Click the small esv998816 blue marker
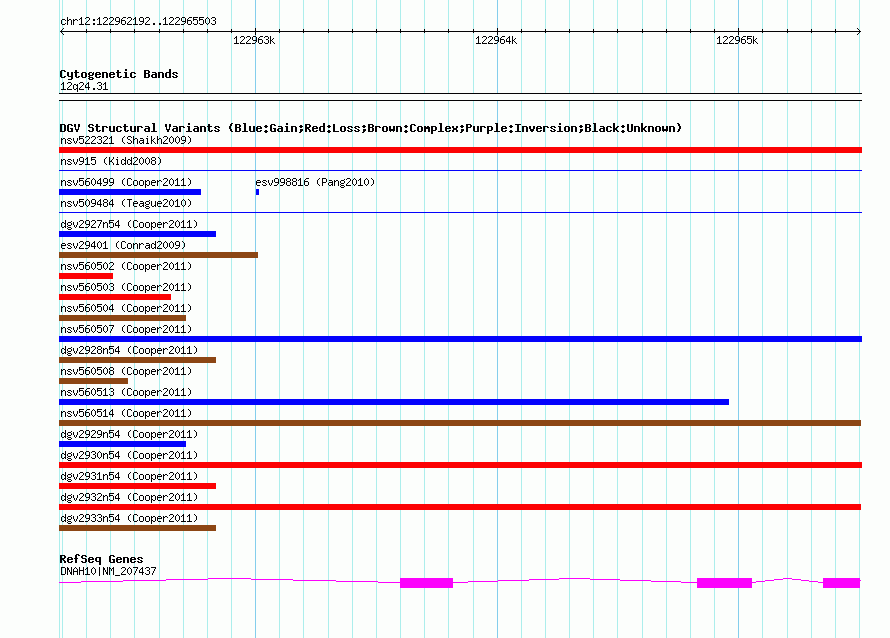The image size is (890, 638). 257,192
